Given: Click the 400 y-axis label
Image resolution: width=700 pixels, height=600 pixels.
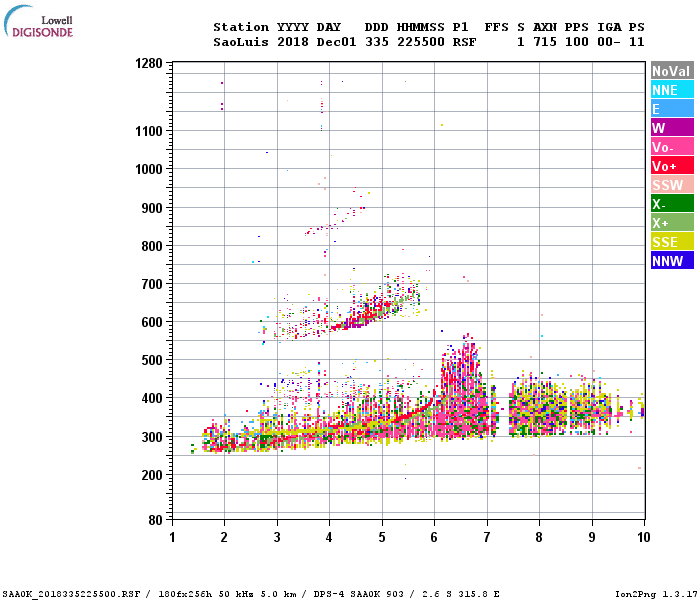Looking at the screenshot, I should (x=152, y=398).
